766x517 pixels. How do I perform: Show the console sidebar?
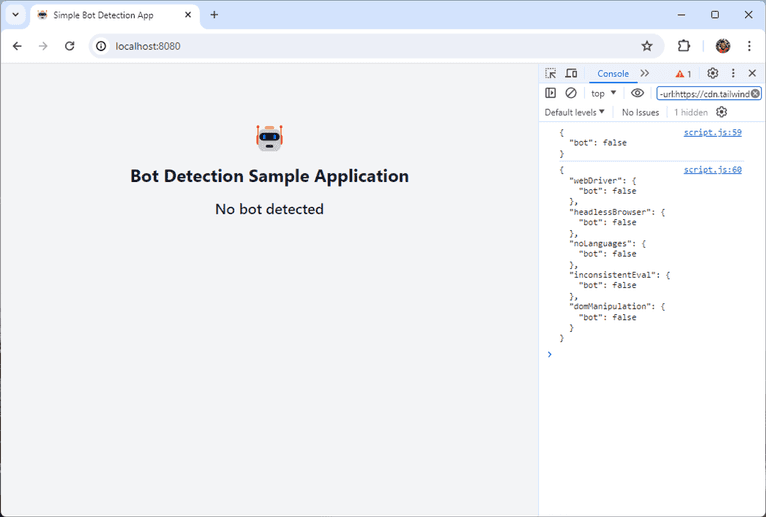(551, 93)
